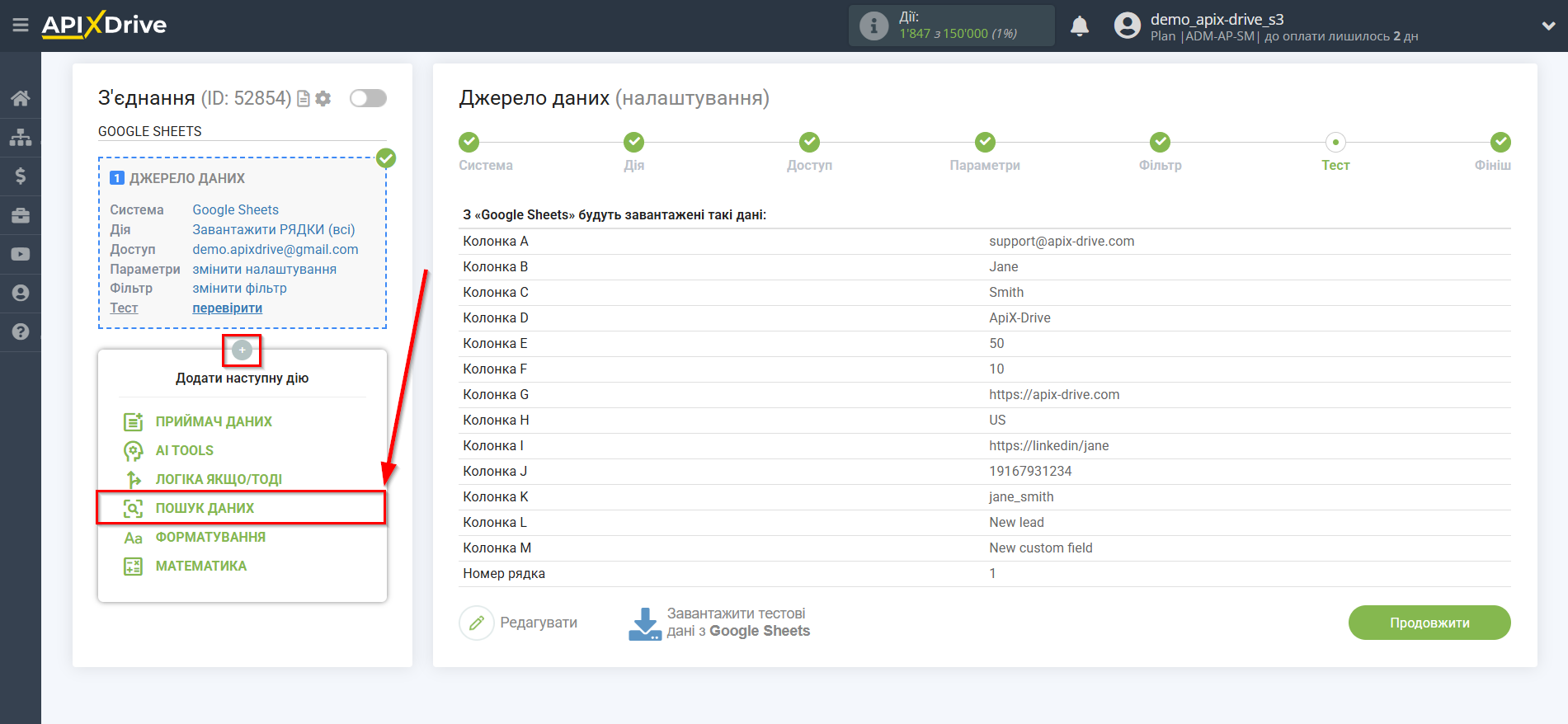Viewport: 1568px width, 724px height.
Task: Choose AI TOOLS option
Action: click(184, 450)
